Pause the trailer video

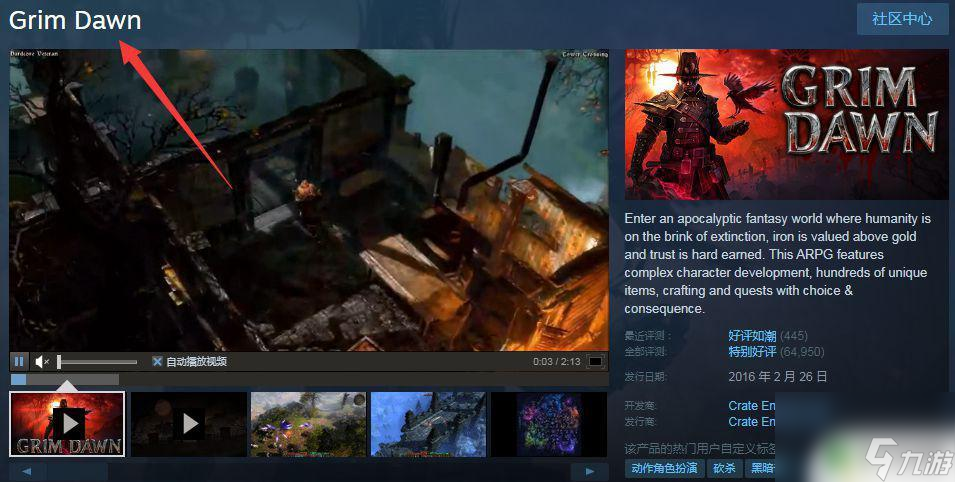point(19,361)
